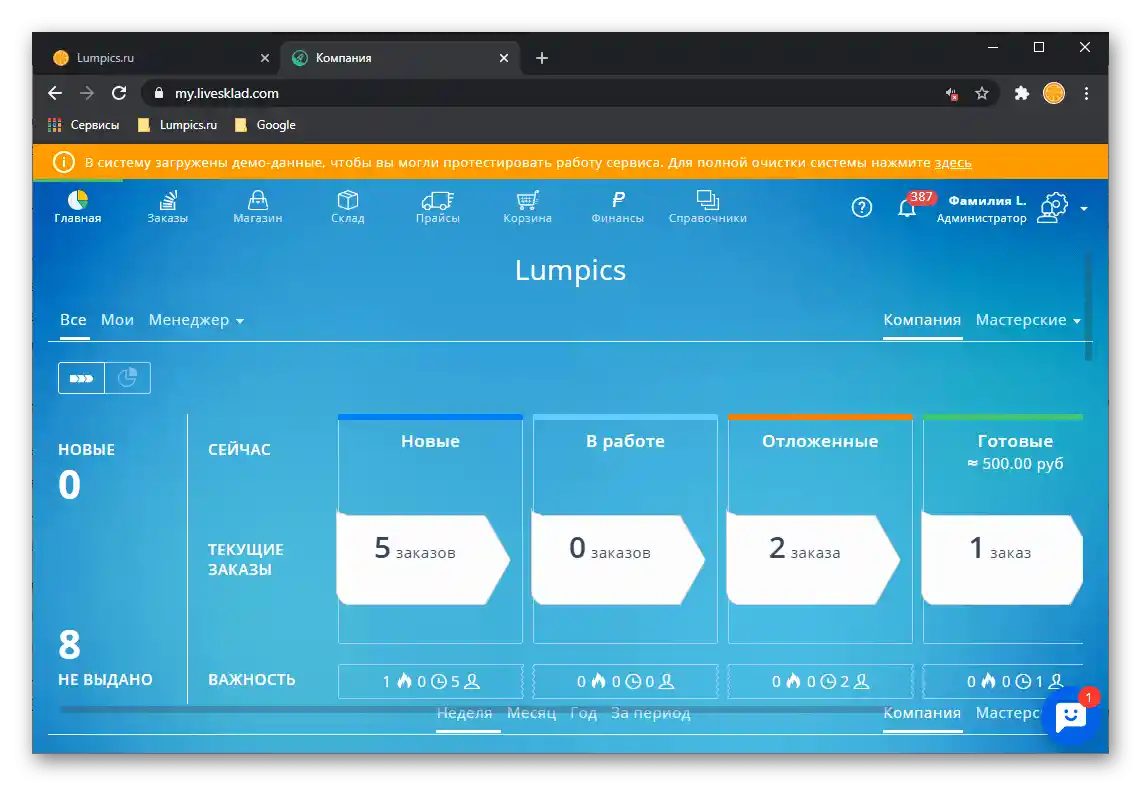Open the 5 заказов Новые card
Screen dimensions: 1141x786
coord(423,559)
